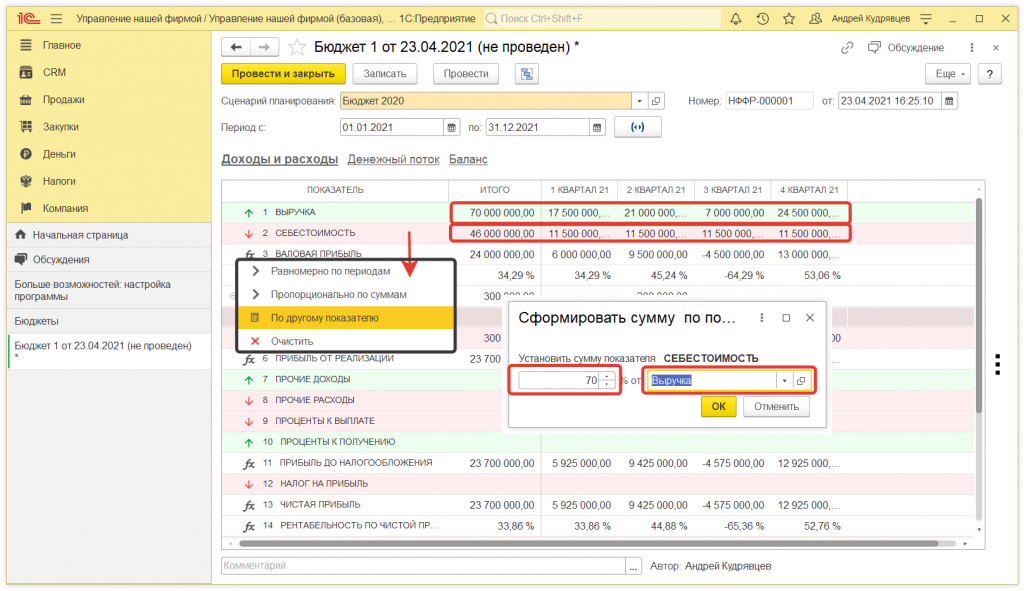The image size is (1024, 591).
Task: Increase percentage value with stepper arrows
Action: pyautogui.click(x=606, y=376)
